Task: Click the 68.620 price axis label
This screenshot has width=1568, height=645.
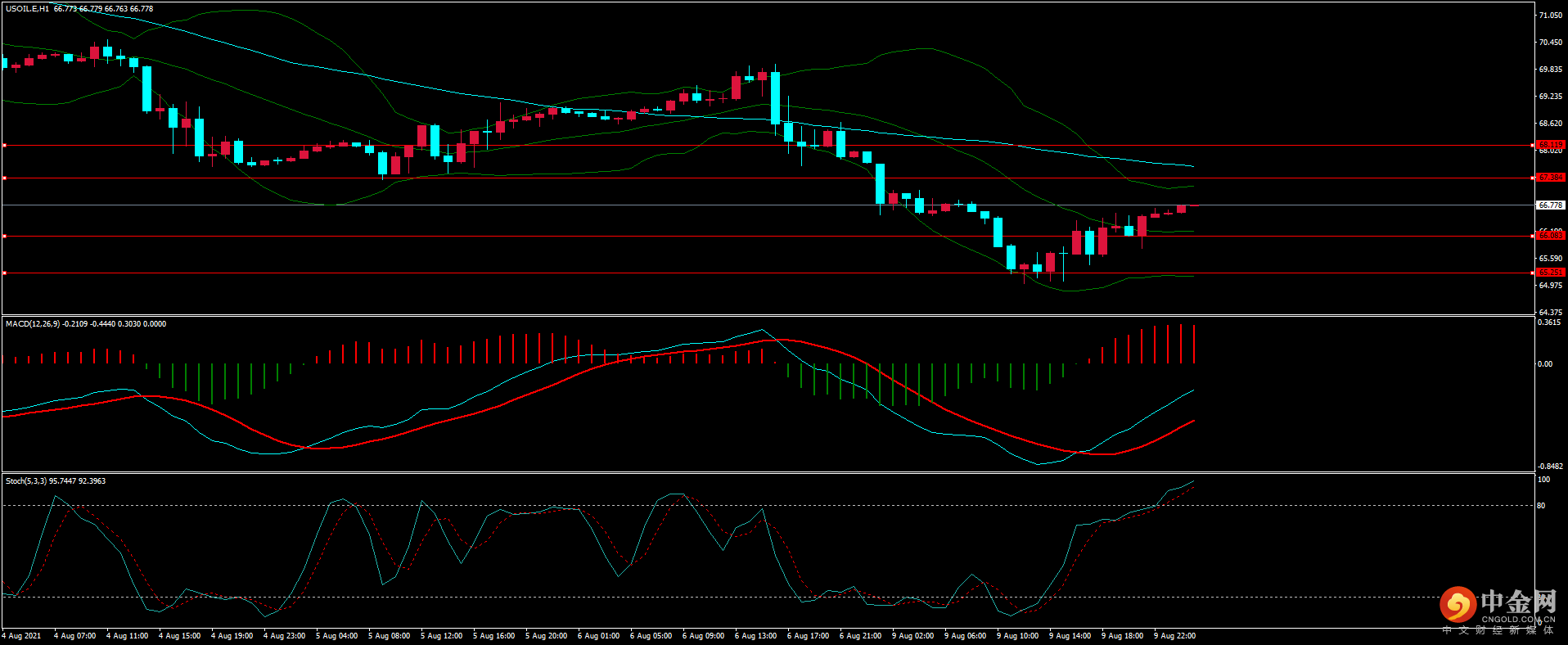Action: [1550, 124]
